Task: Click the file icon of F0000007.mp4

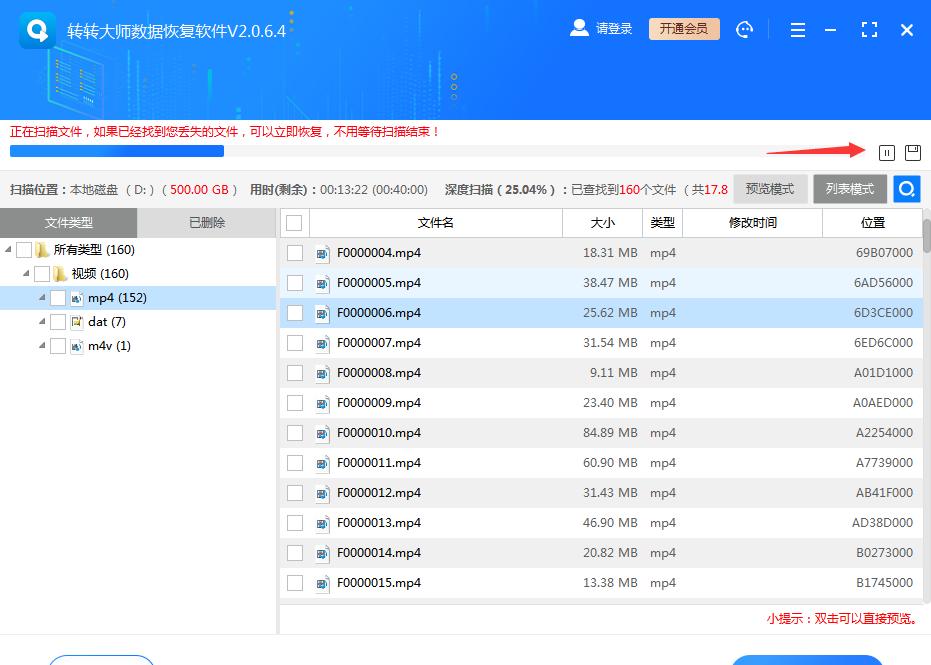Action: coord(322,343)
